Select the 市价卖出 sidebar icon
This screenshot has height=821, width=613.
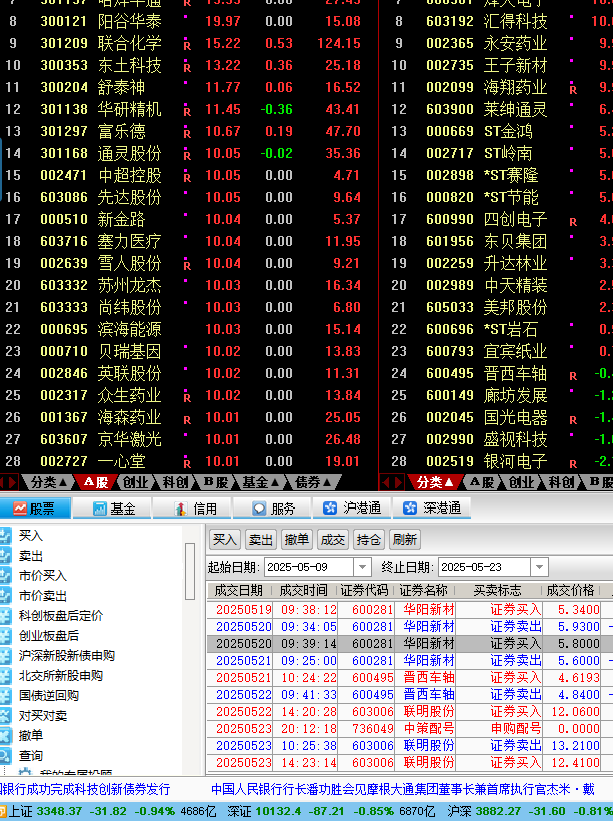[x=5, y=595]
